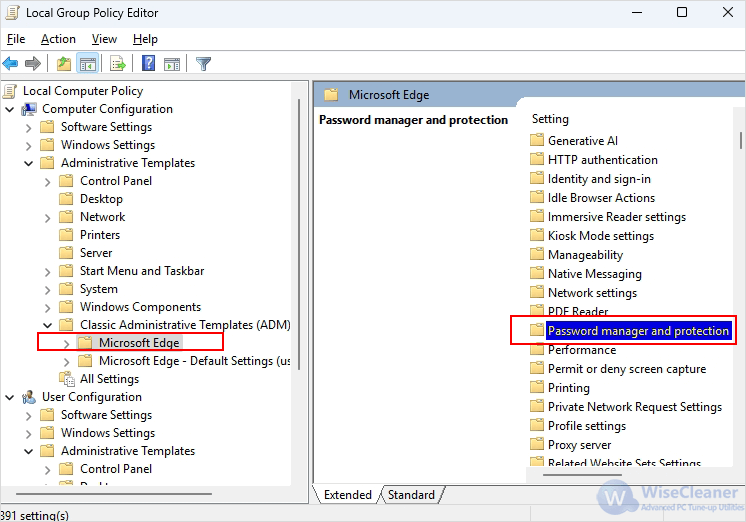Click the settings list horizontal scrollbar

click(582, 474)
